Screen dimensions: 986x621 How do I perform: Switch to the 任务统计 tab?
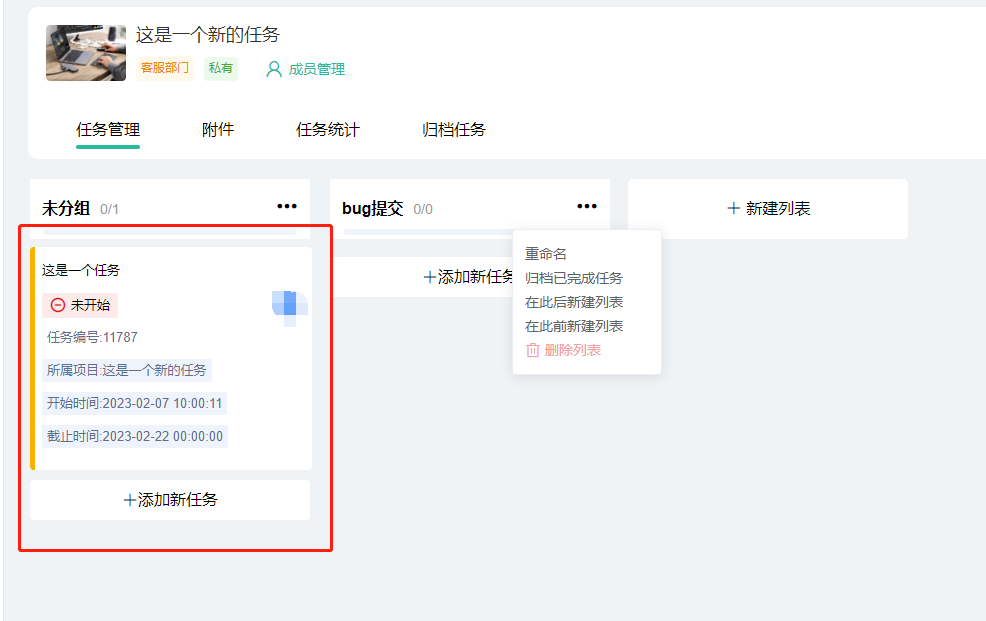click(327, 130)
